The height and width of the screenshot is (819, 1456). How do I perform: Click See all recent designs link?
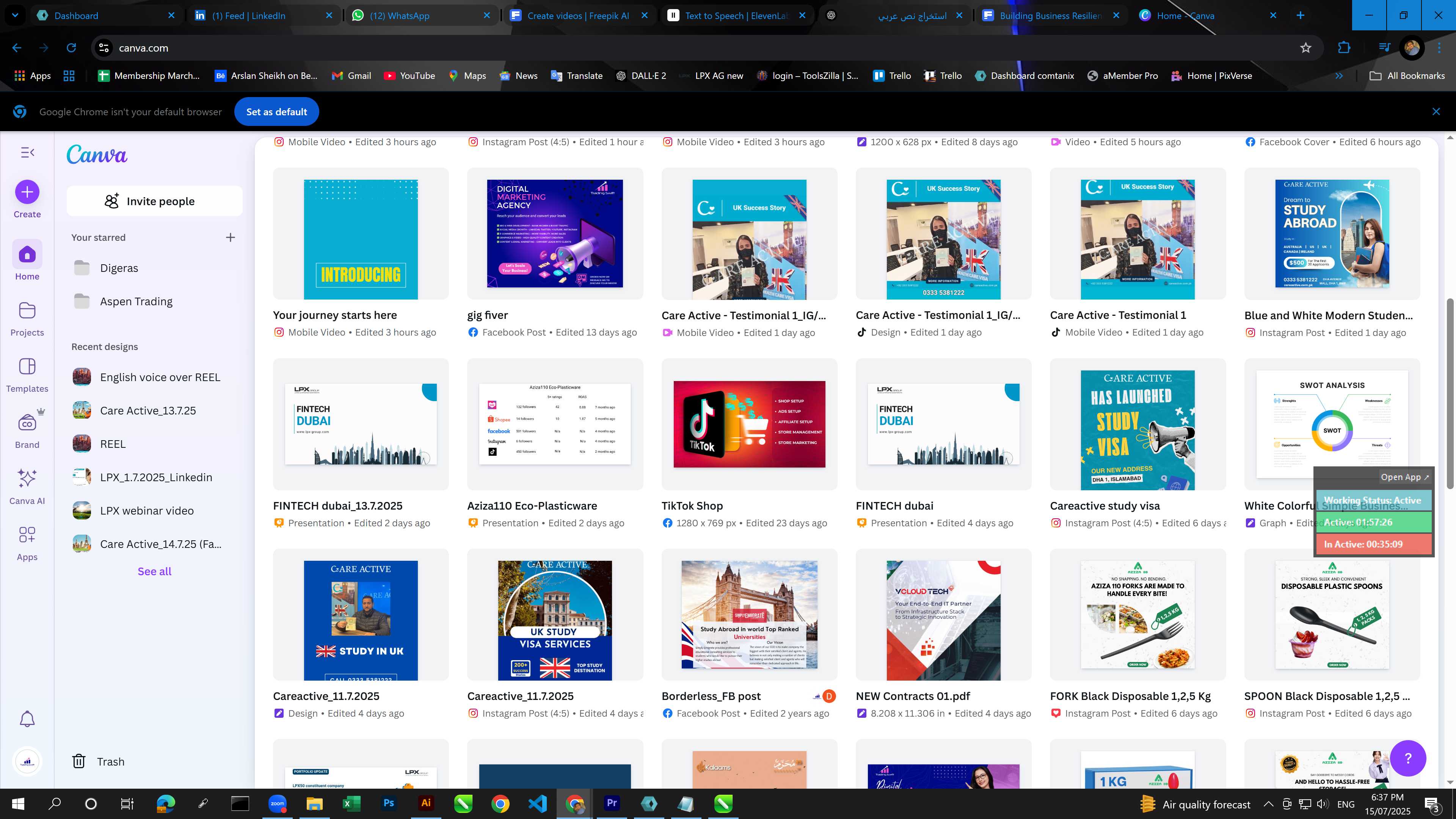pos(154,571)
